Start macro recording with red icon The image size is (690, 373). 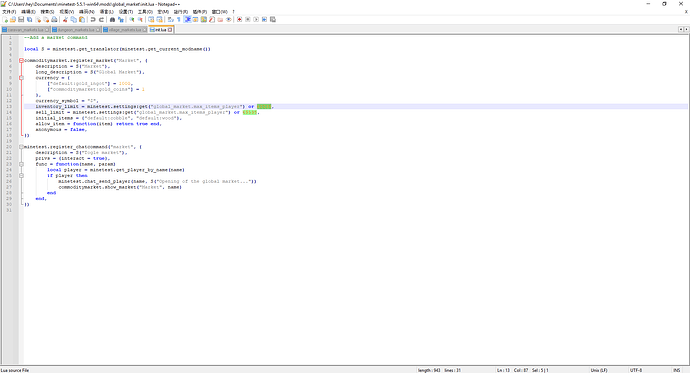point(239,19)
